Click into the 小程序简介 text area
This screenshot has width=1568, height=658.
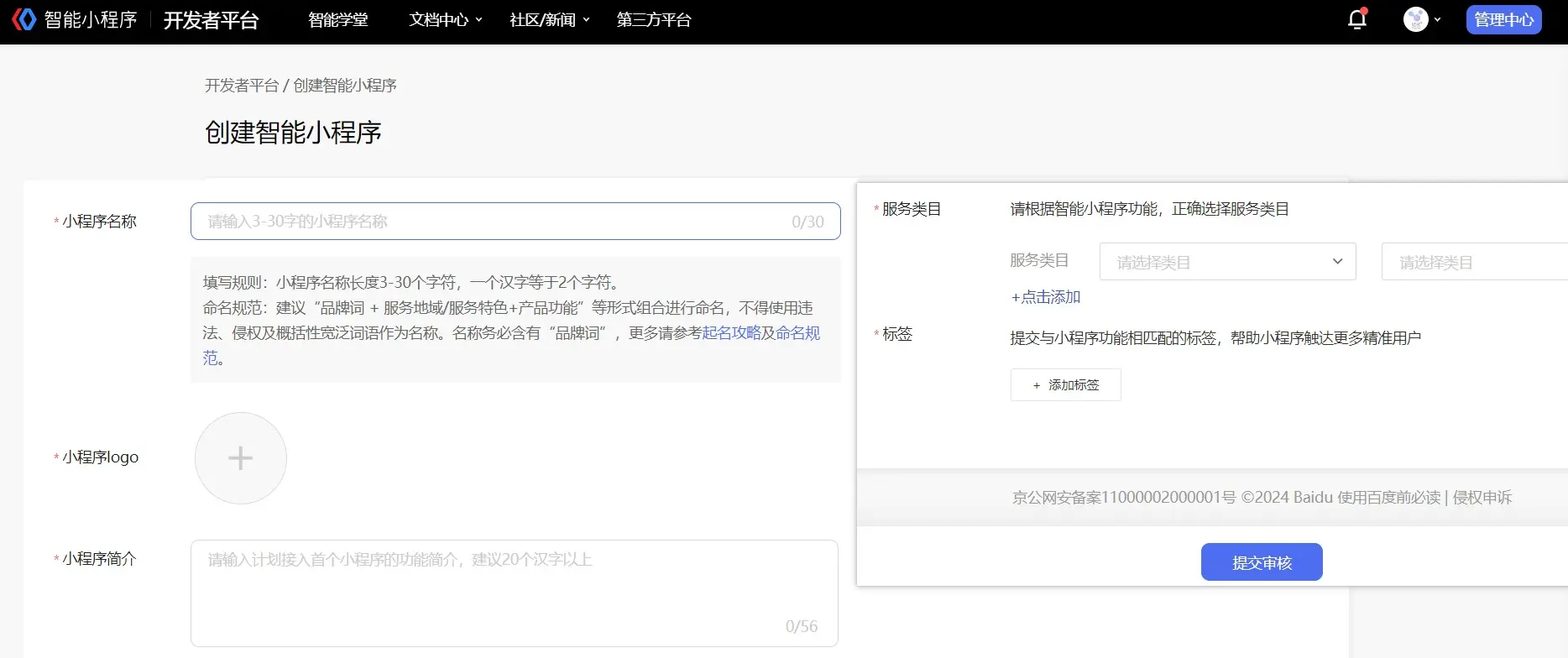point(514,593)
